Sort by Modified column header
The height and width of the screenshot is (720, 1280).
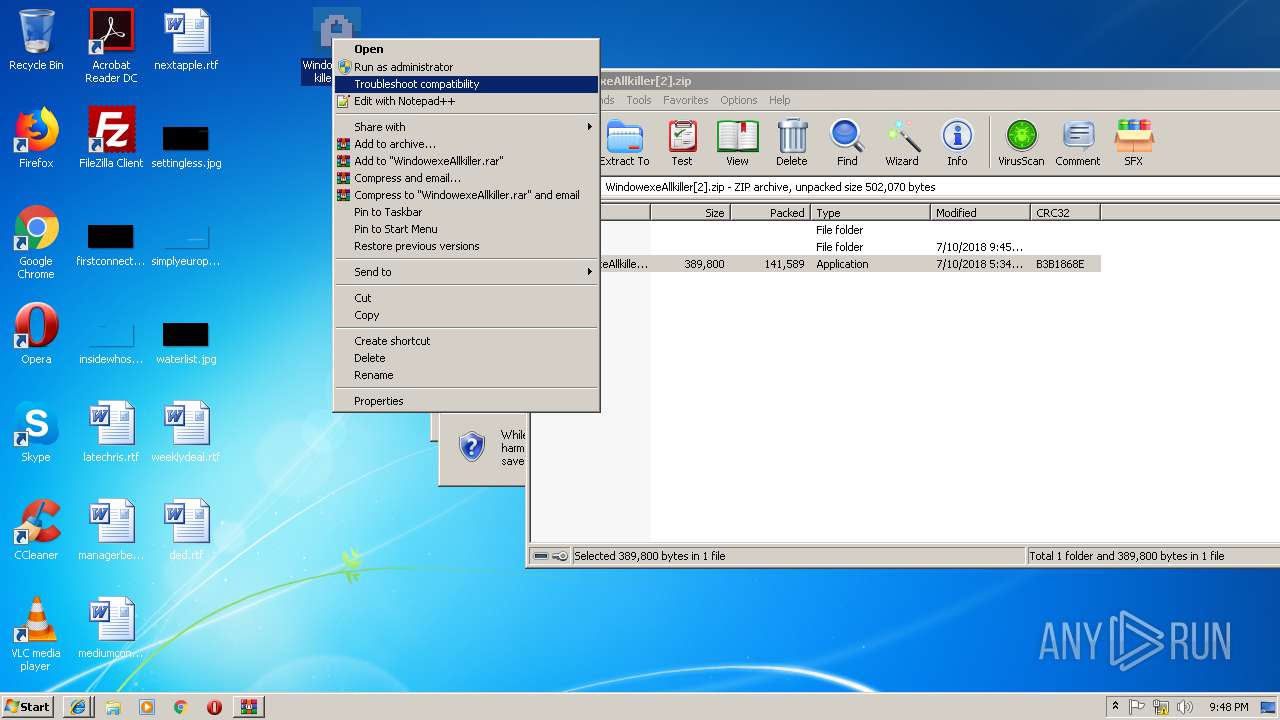(x=980, y=213)
